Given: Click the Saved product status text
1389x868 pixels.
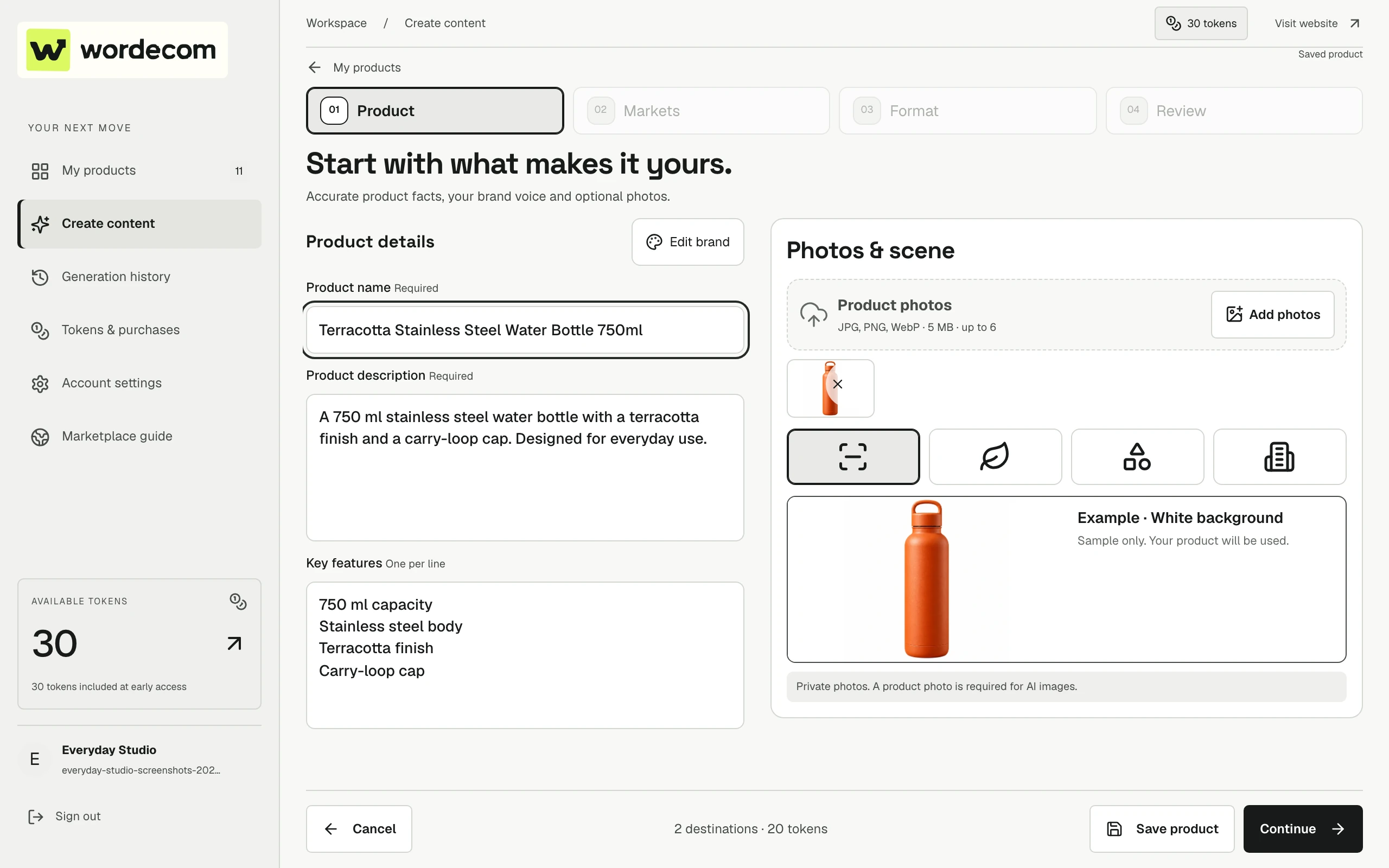Looking at the screenshot, I should tap(1330, 54).
